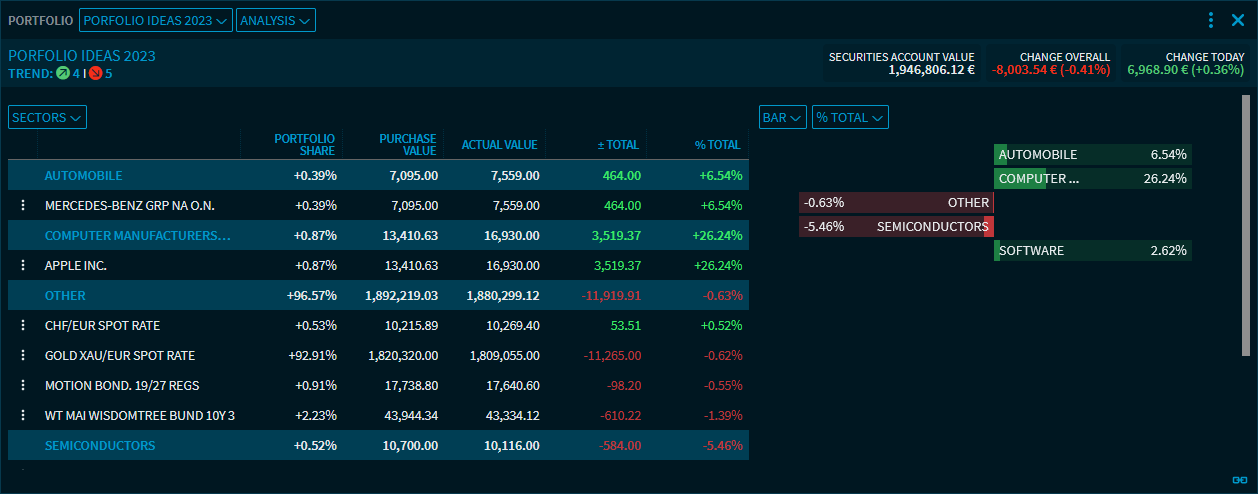Open the three-dot menu for Mercedes-Benz row

[22, 205]
